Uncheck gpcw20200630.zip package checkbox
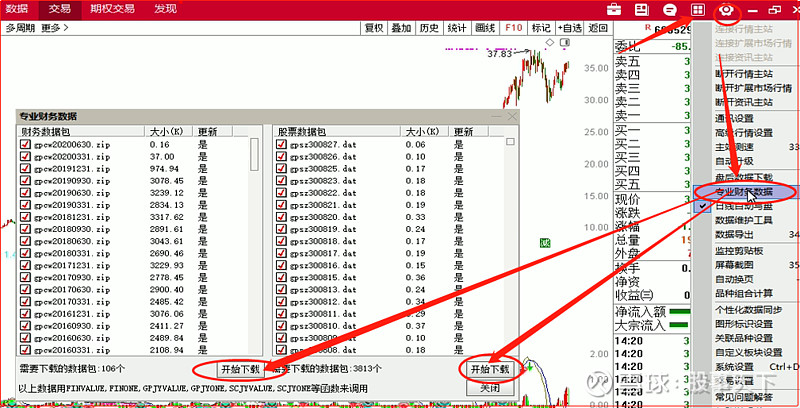 pos(25,144)
